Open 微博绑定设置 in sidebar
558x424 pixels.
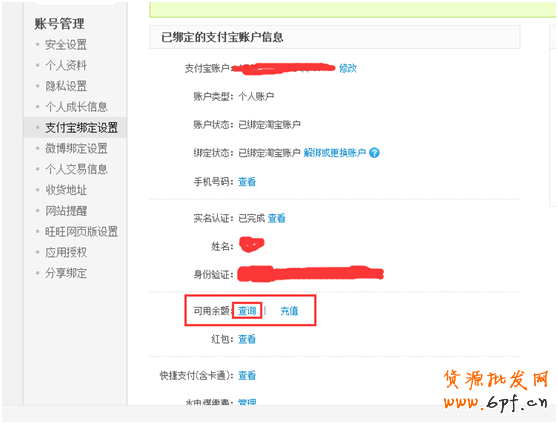(76, 148)
